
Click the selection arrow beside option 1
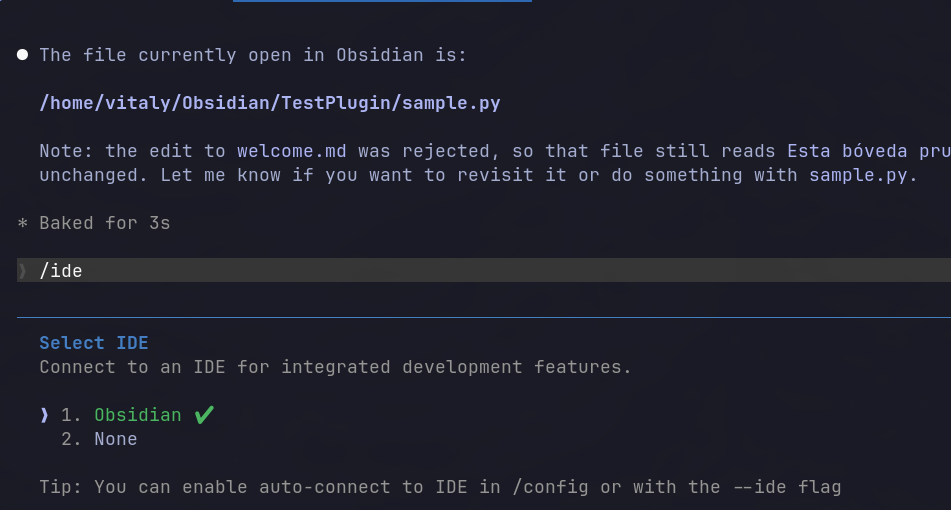44,415
